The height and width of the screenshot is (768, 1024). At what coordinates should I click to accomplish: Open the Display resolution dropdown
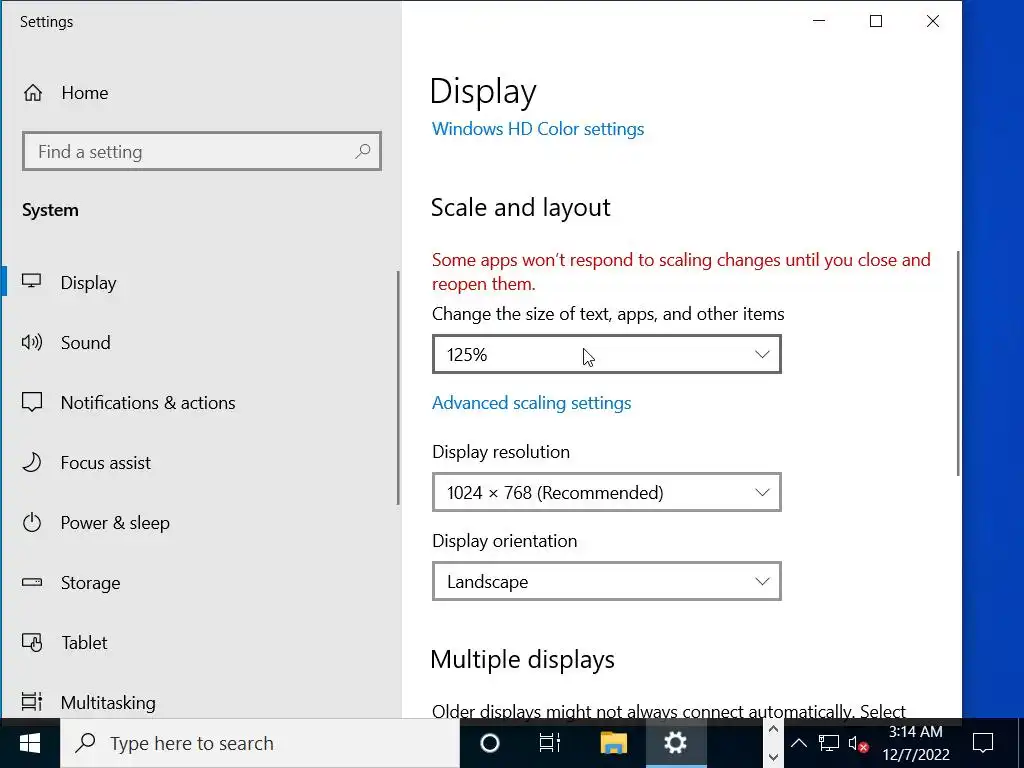pyautogui.click(x=607, y=492)
